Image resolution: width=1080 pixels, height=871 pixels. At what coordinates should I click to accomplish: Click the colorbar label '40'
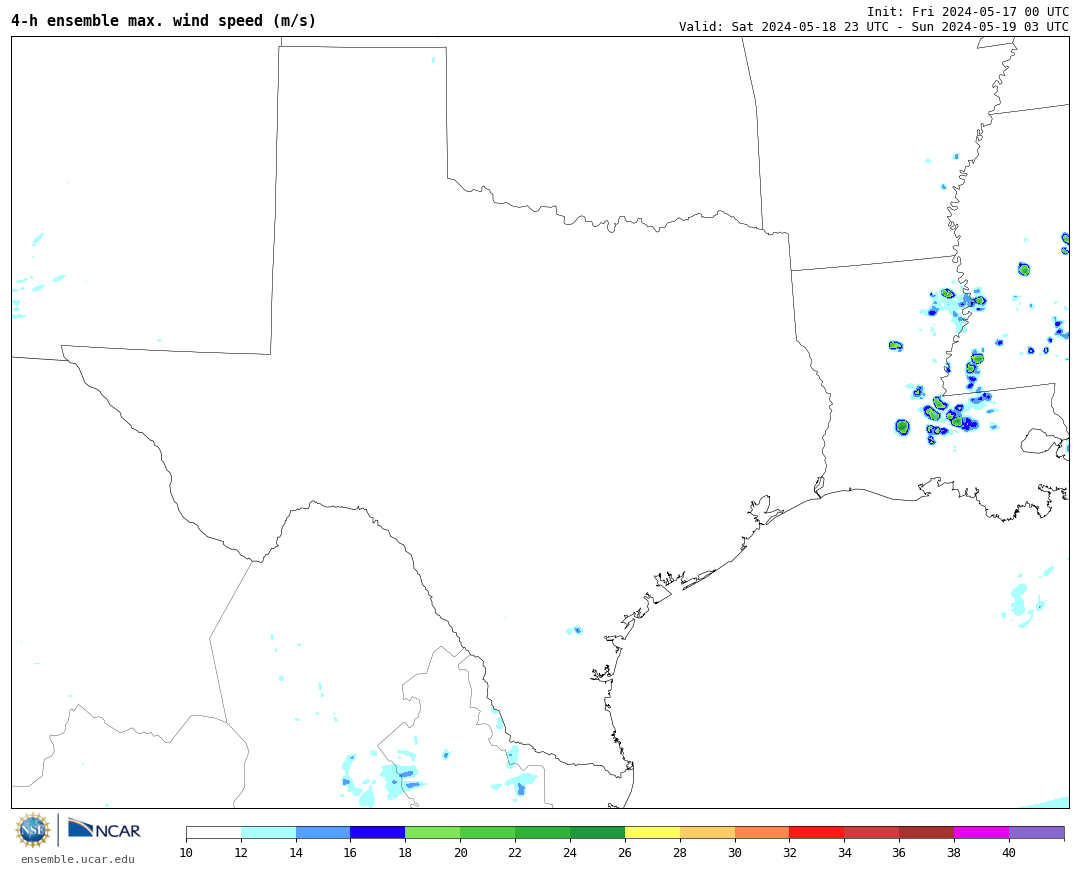click(1009, 852)
